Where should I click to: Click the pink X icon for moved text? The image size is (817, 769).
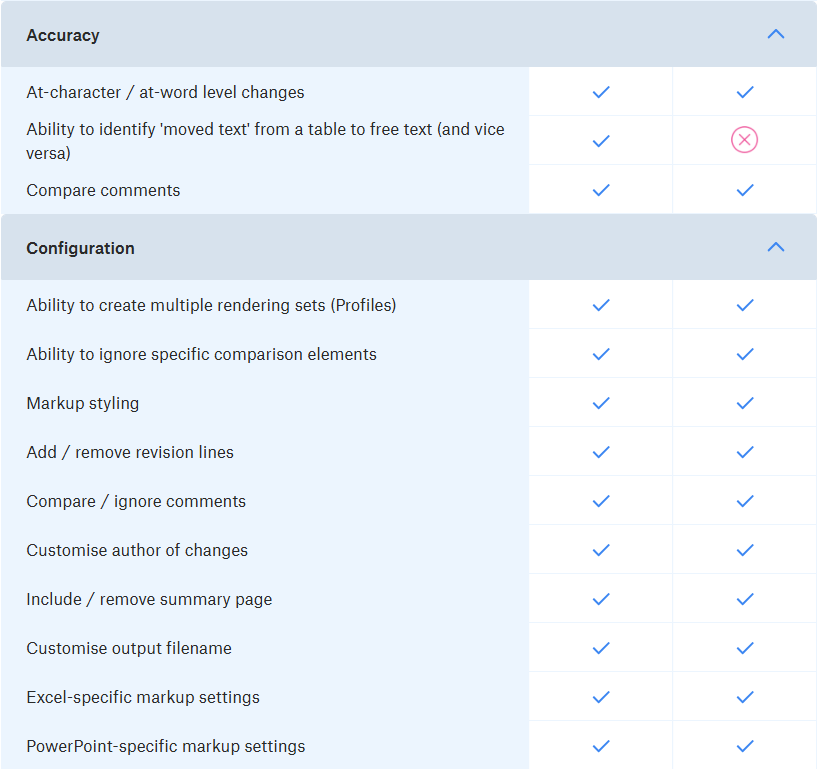coord(745,140)
